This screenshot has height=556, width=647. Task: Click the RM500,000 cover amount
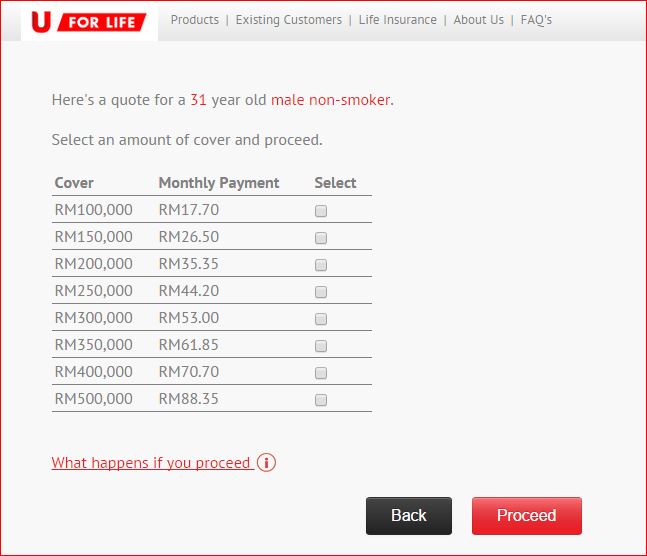(x=94, y=399)
